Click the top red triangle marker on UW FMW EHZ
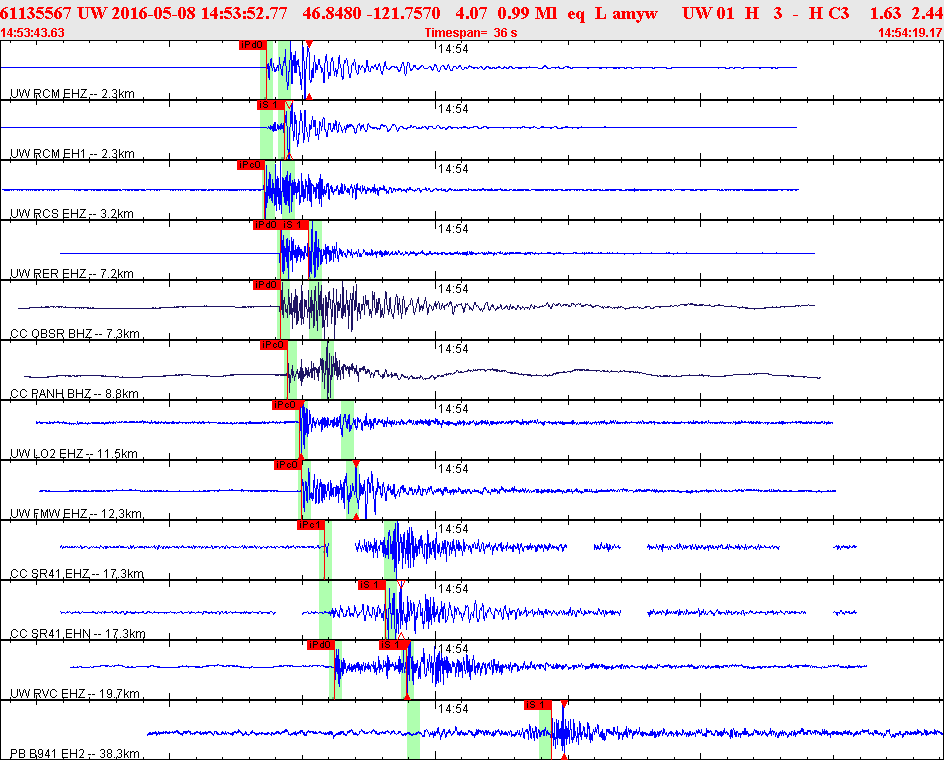 [356, 463]
